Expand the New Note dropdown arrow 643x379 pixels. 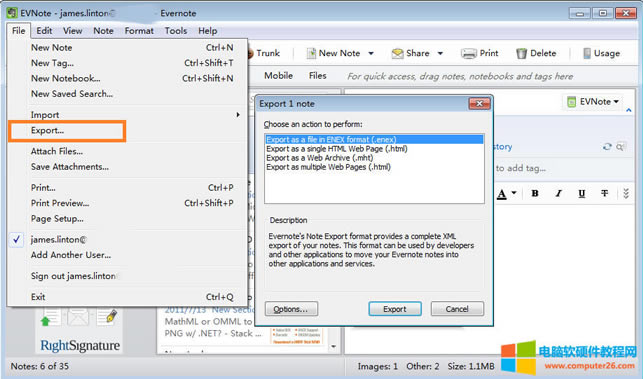pos(371,53)
